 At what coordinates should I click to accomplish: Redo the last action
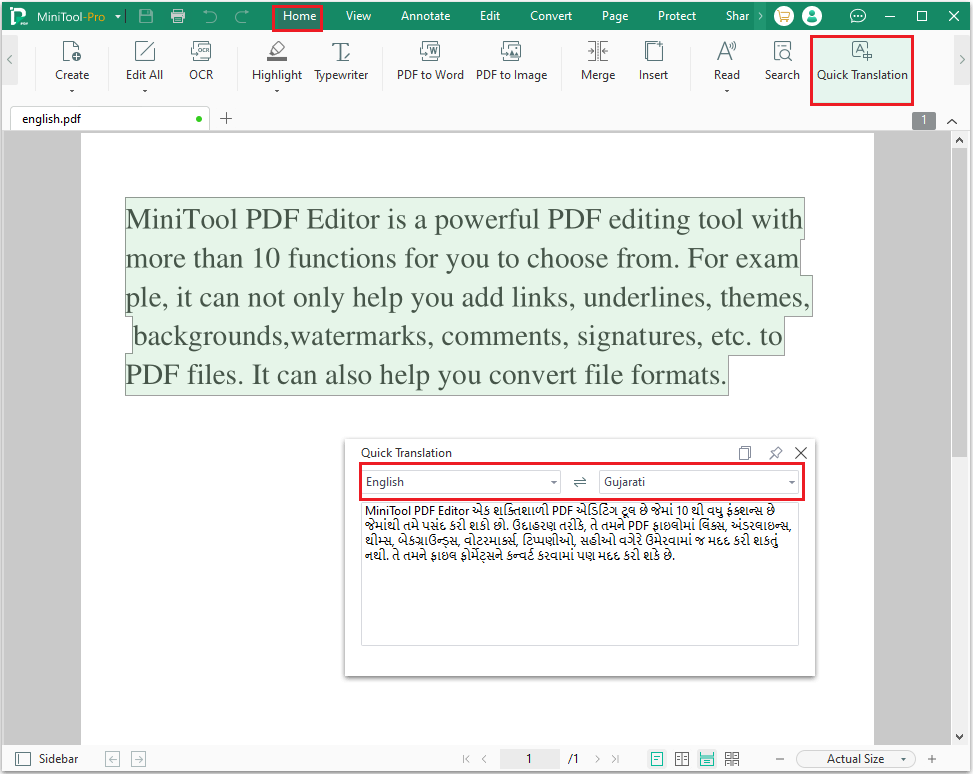(241, 16)
